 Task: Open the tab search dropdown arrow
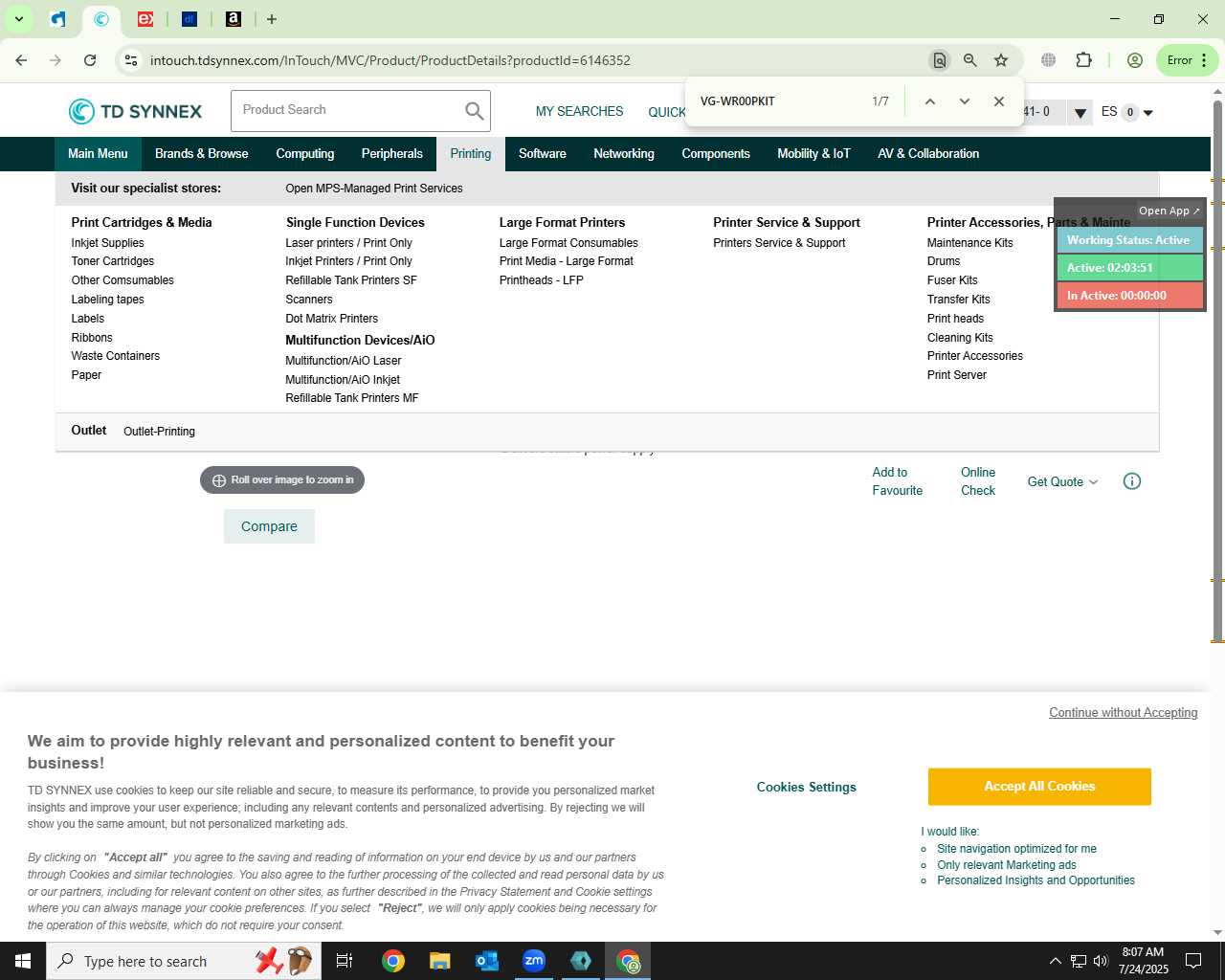click(18, 19)
